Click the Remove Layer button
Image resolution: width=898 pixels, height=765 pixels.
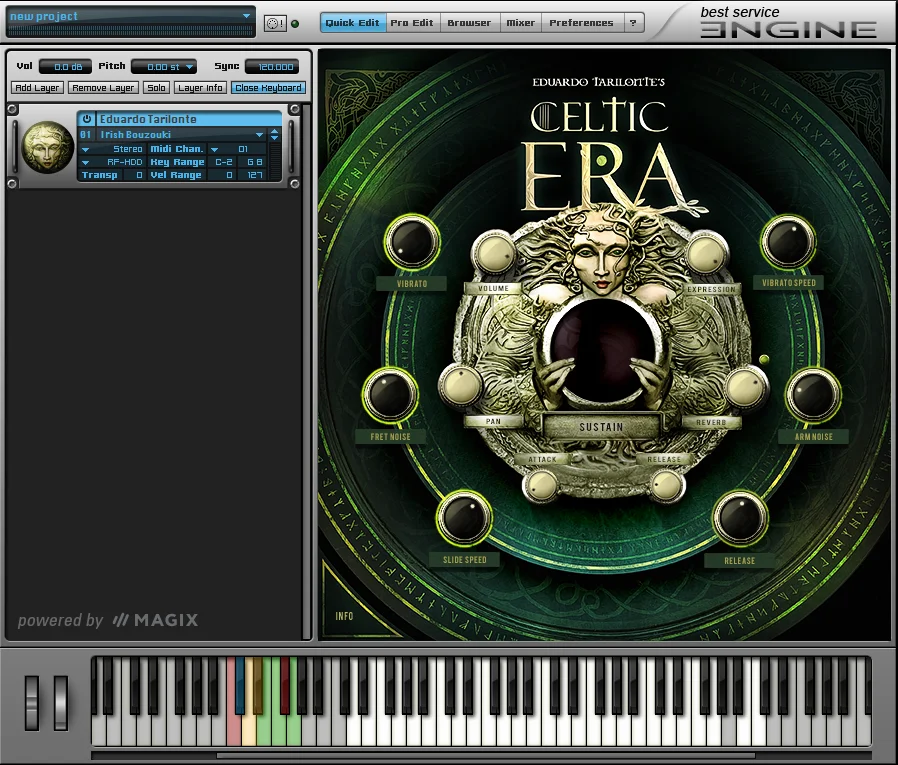click(103, 88)
